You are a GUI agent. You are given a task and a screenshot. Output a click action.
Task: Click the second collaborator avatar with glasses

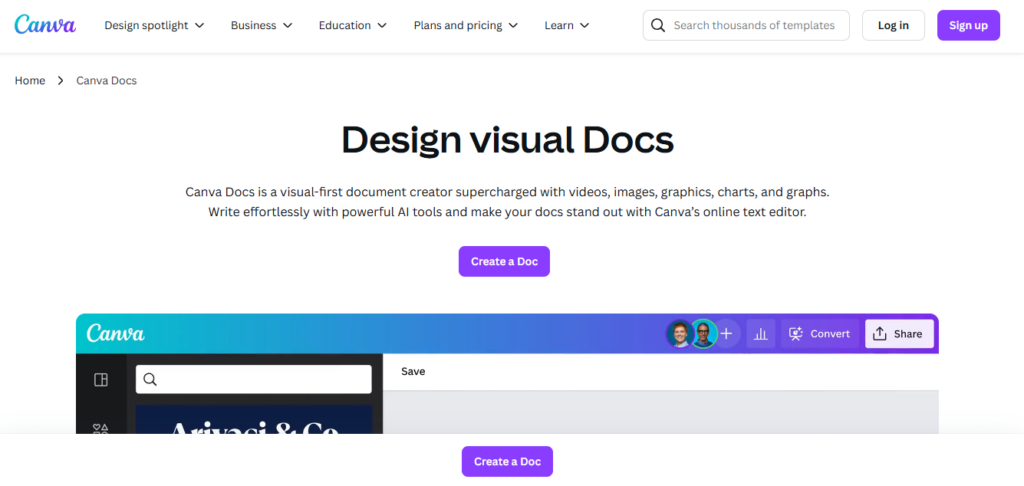click(x=703, y=334)
